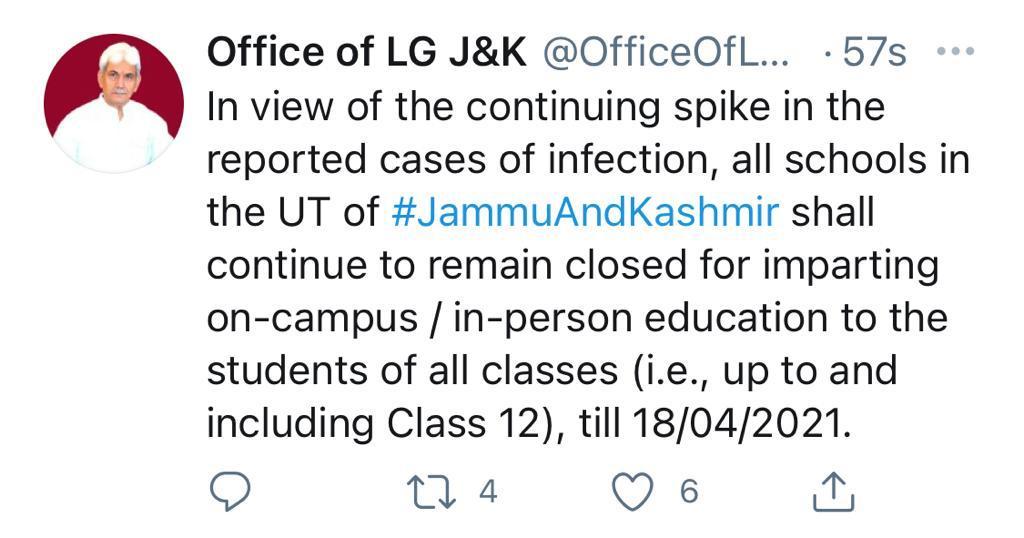1024x538 pixels.
Task: Open the Office of LG J&K display name
Action: [x=366, y=52]
